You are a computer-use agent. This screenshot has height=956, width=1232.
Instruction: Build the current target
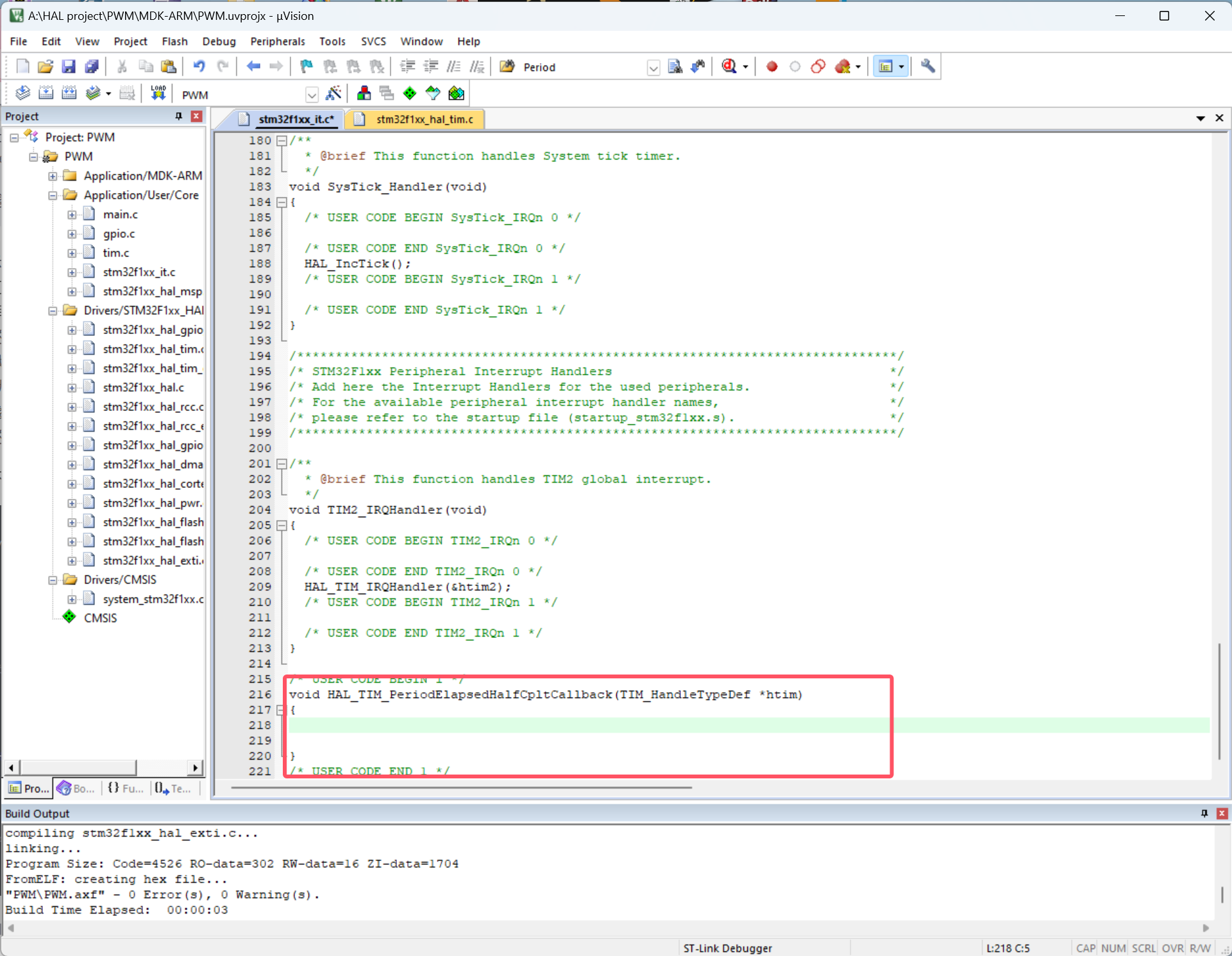pos(46,93)
